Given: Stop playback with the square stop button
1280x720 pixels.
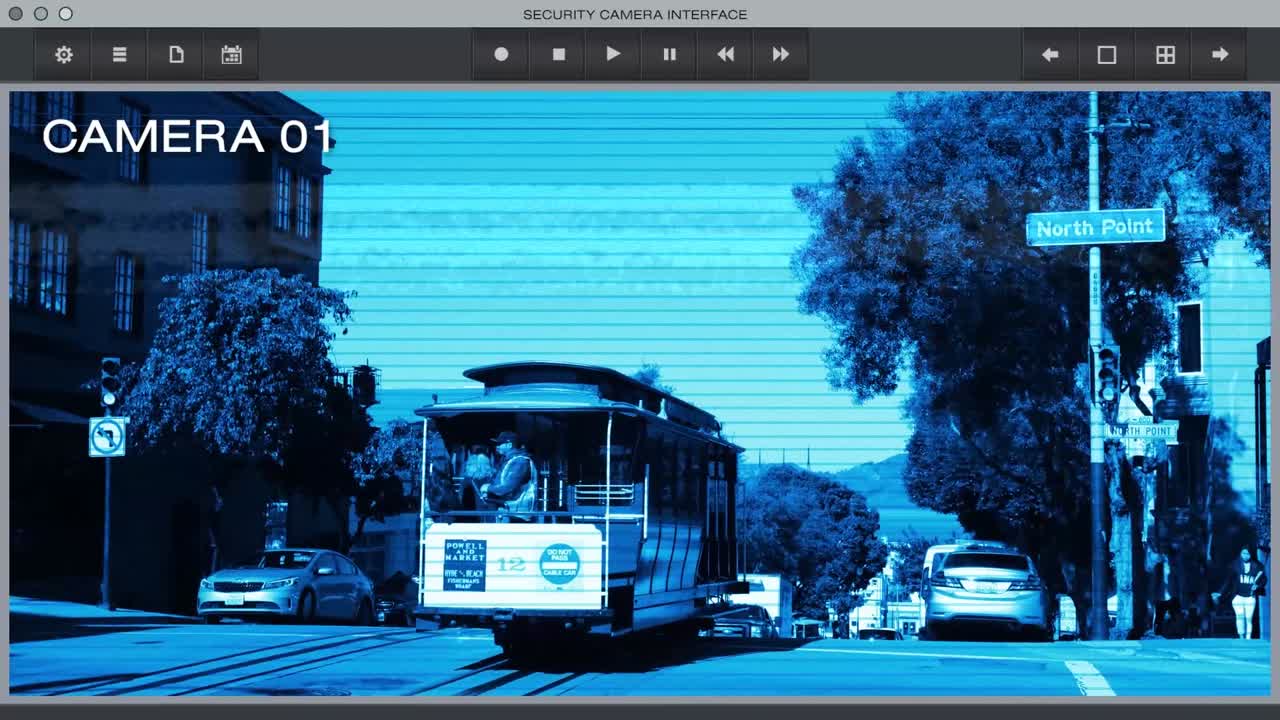Looking at the screenshot, I should (559, 55).
